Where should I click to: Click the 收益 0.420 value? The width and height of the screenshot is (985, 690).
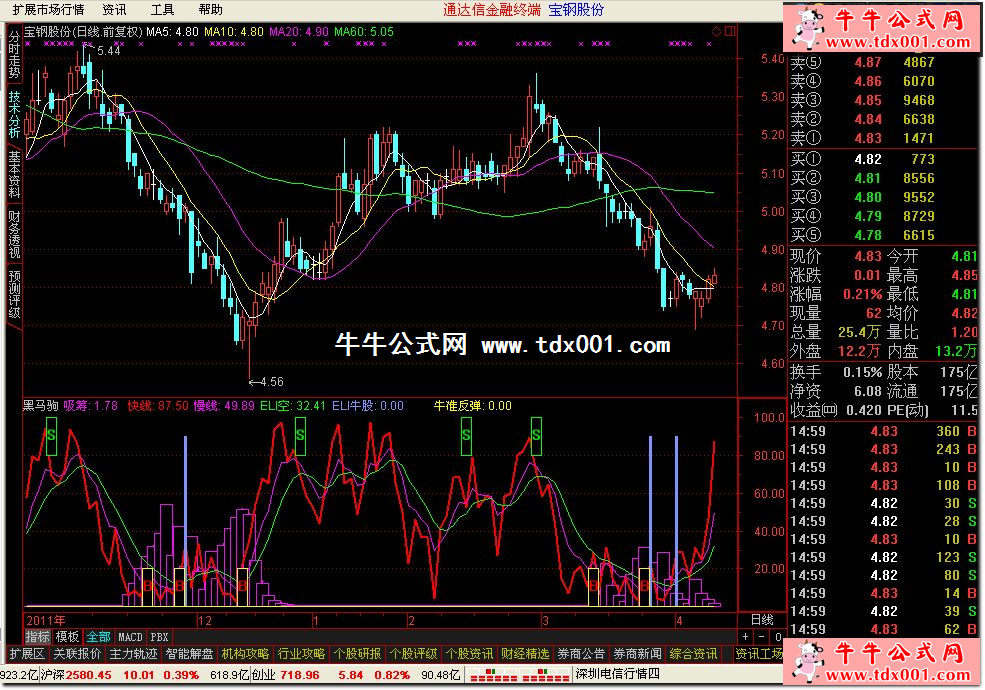(x=864, y=410)
